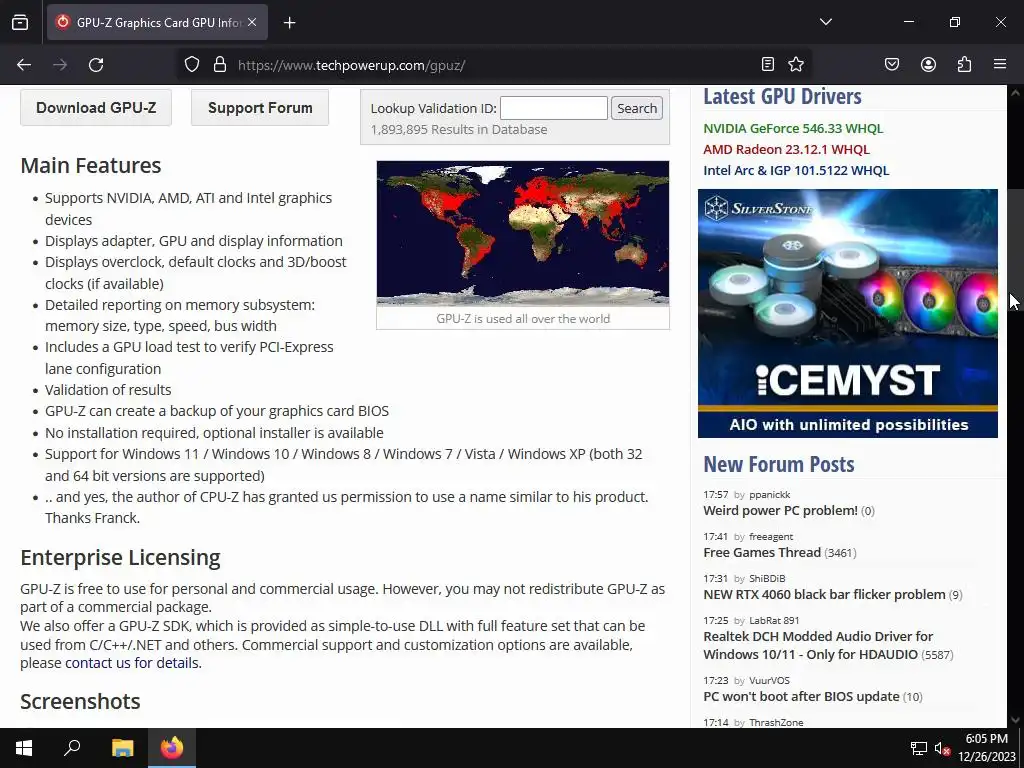Follow the contact us for details link
The height and width of the screenshot is (768, 1024).
[132, 662]
